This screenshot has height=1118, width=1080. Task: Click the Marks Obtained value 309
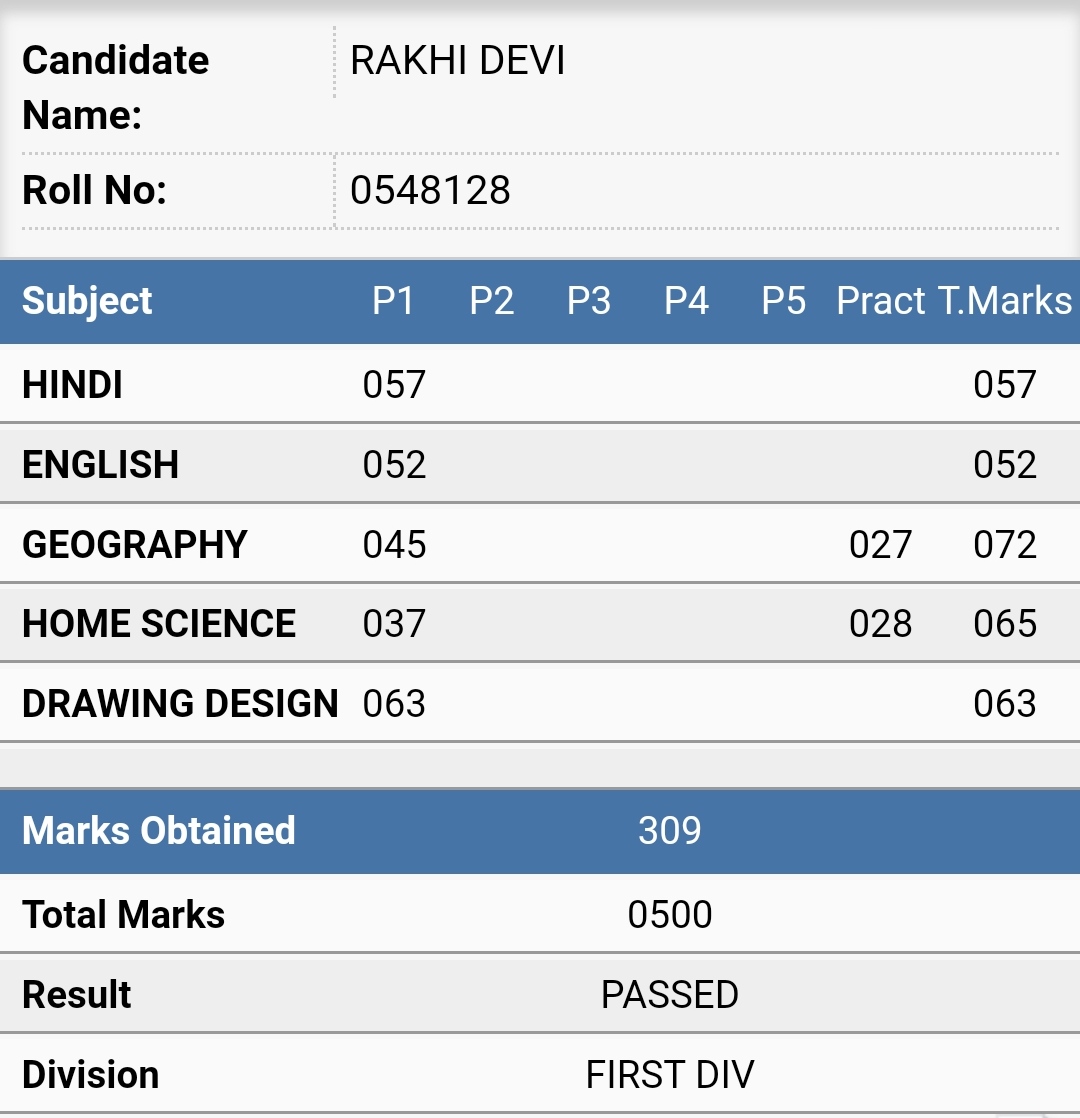click(x=669, y=831)
